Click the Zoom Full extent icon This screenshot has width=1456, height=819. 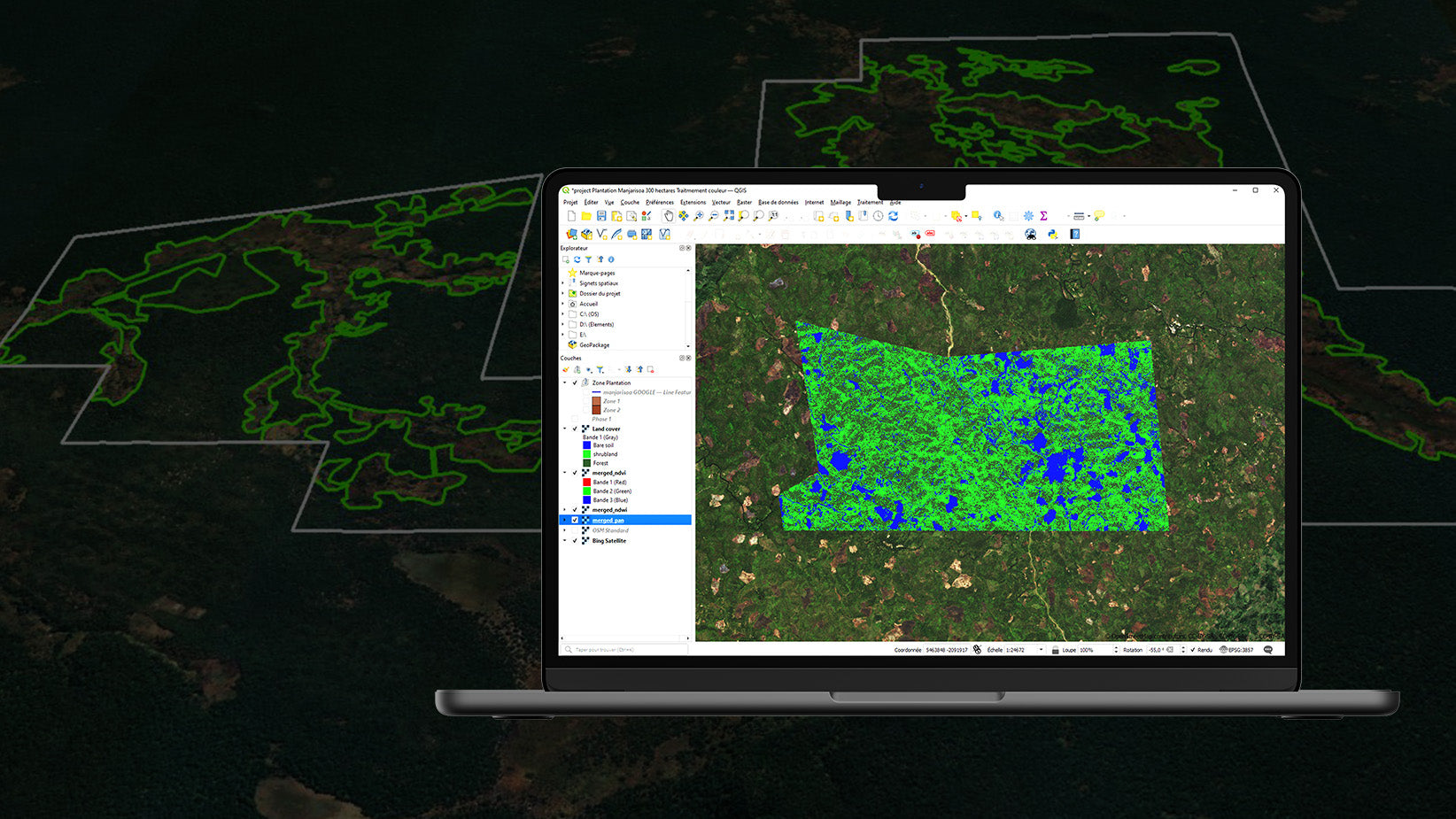(x=729, y=216)
